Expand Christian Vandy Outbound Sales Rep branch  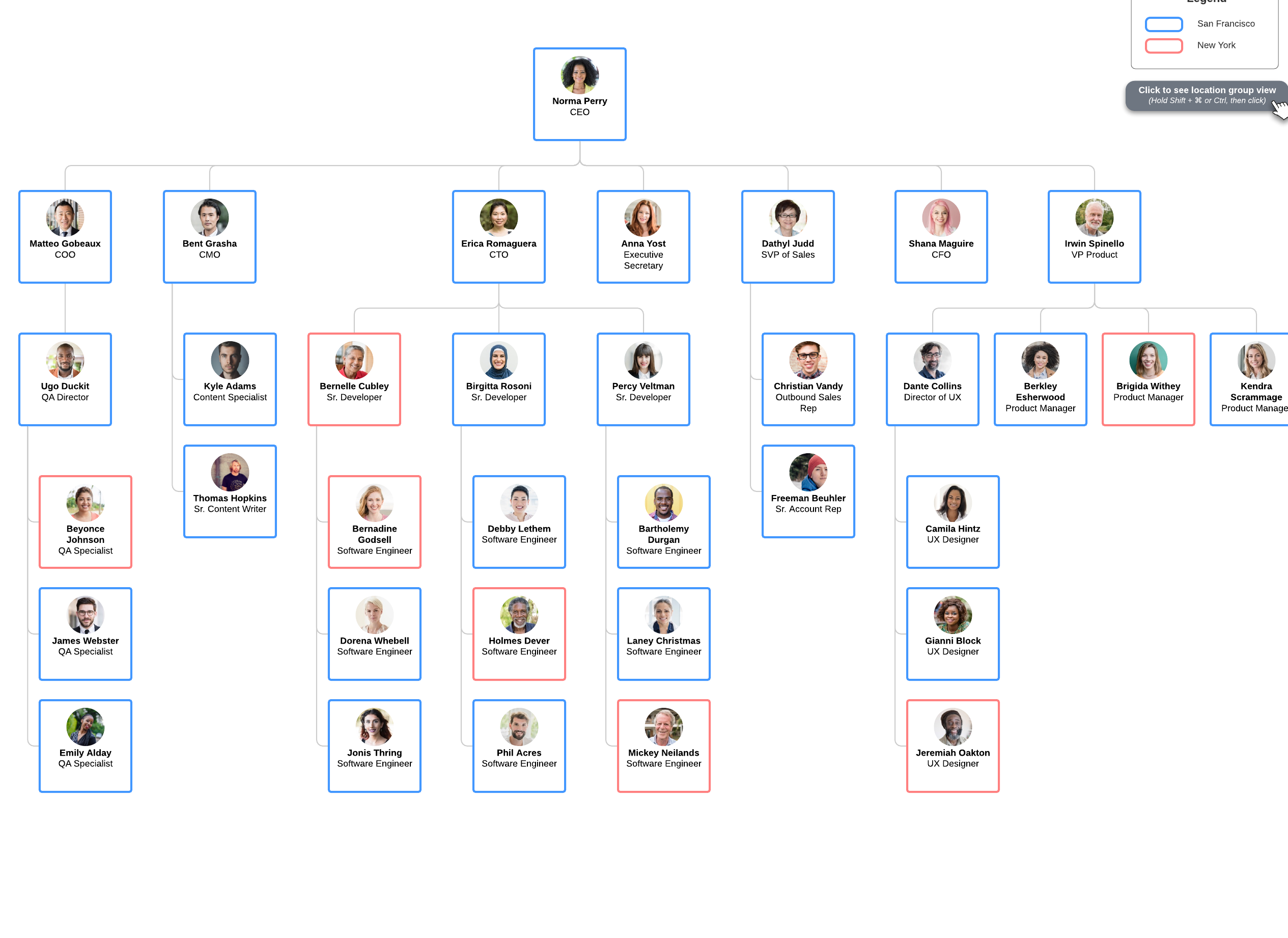(x=808, y=380)
